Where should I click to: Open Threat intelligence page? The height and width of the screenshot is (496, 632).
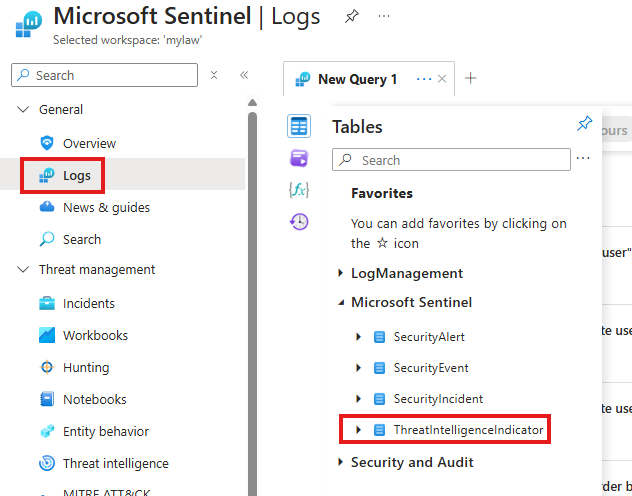point(116,463)
